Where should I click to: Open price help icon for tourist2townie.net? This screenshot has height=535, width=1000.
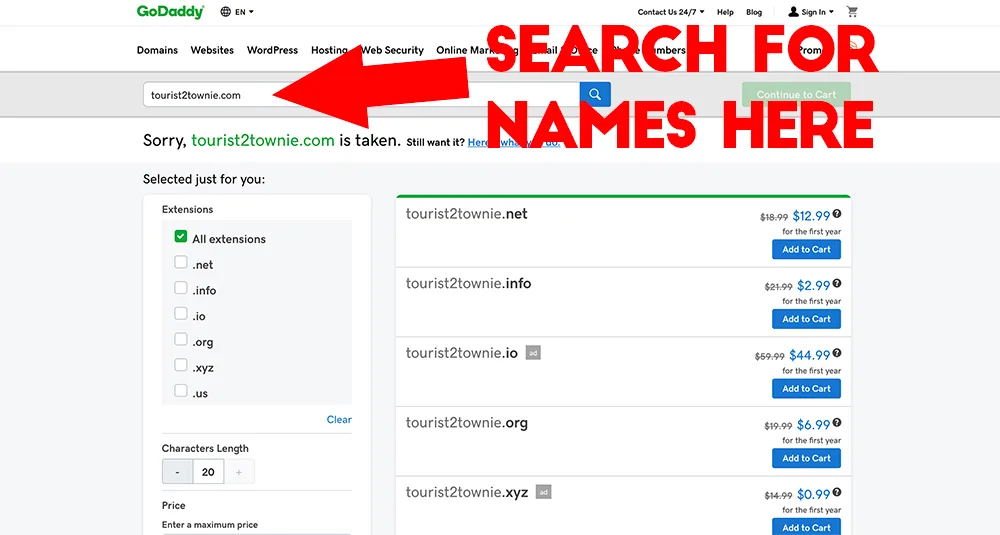pos(837,214)
